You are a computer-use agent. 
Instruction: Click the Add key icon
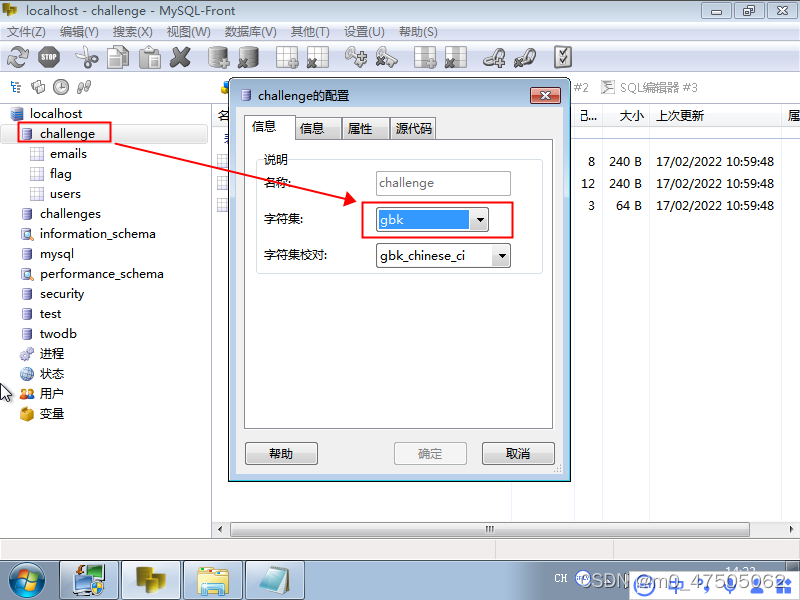click(x=356, y=57)
